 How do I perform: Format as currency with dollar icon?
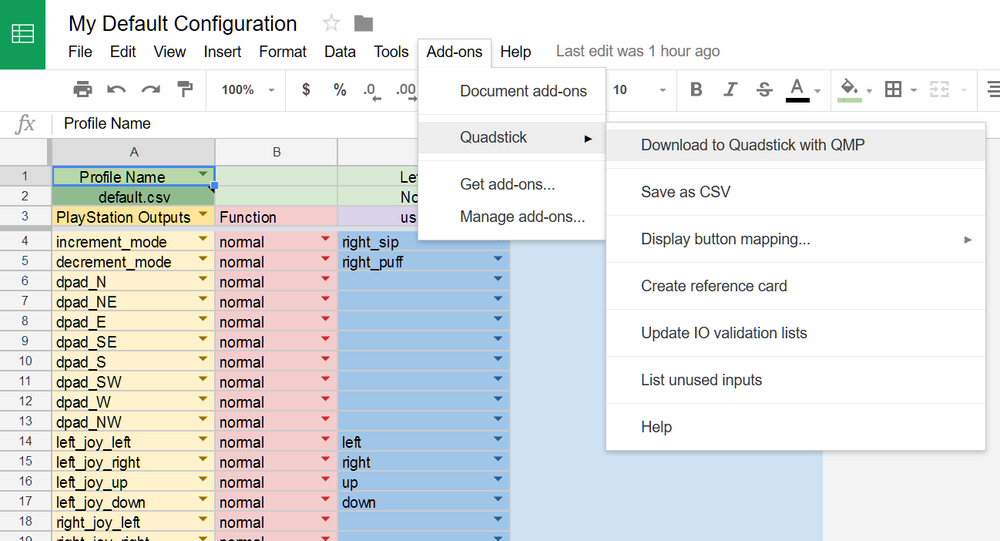pyautogui.click(x=306, y=89)
